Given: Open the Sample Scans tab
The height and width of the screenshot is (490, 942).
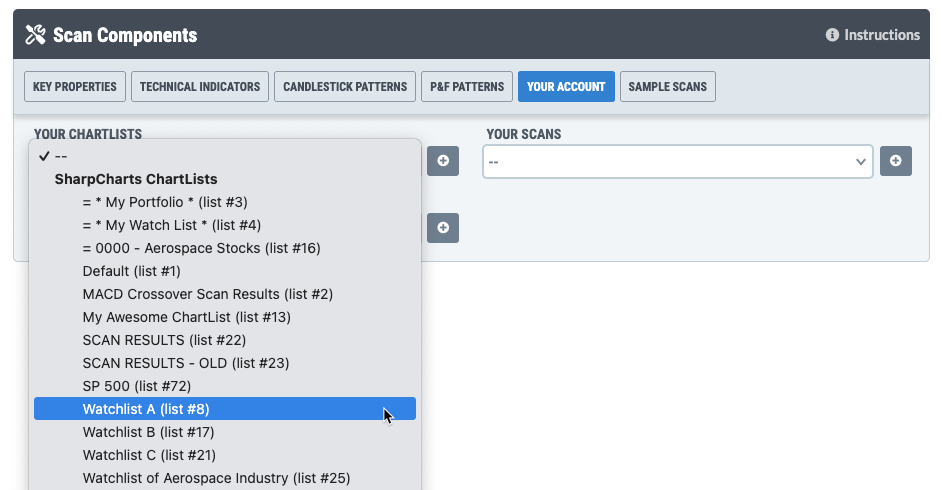Looking at the screenshot, I should [667, 87].
